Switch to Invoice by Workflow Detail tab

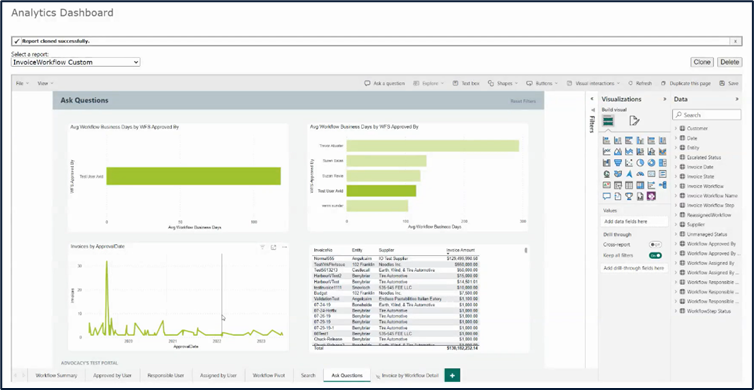pos(407,375)
